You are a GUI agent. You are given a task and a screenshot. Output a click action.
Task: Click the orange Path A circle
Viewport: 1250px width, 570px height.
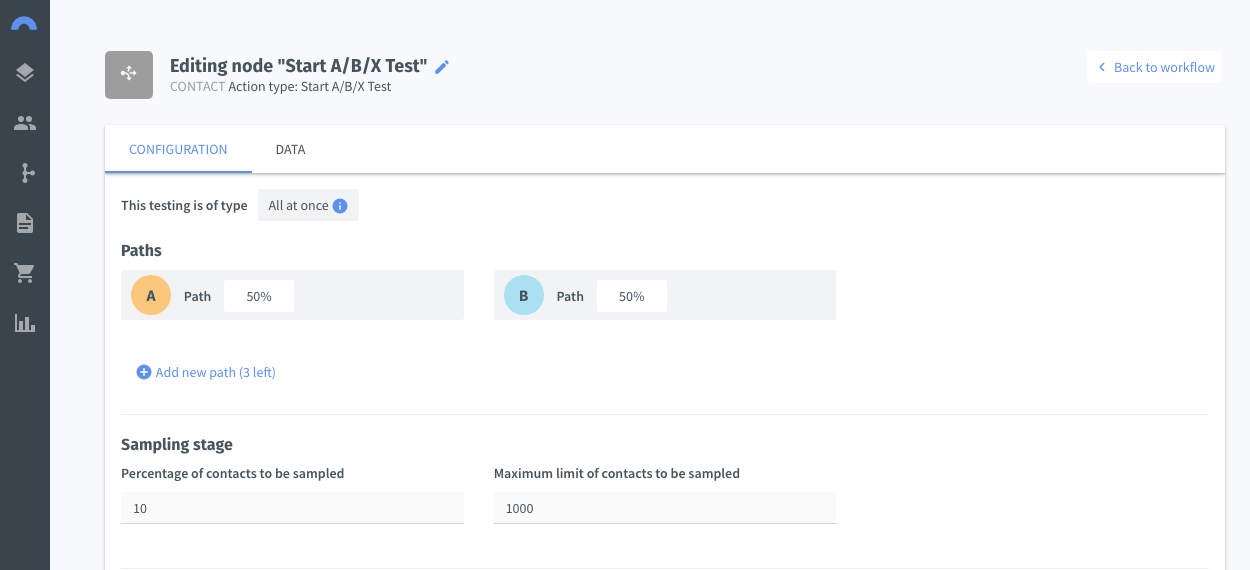coord(151,296)
